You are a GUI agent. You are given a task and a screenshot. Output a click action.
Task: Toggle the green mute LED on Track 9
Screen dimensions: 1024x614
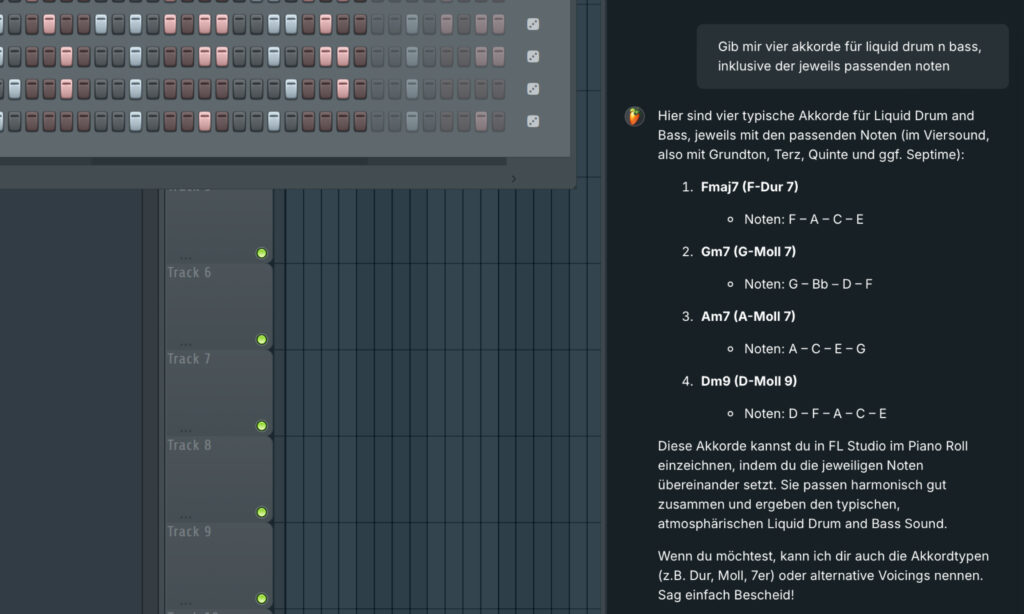[261, 598]
